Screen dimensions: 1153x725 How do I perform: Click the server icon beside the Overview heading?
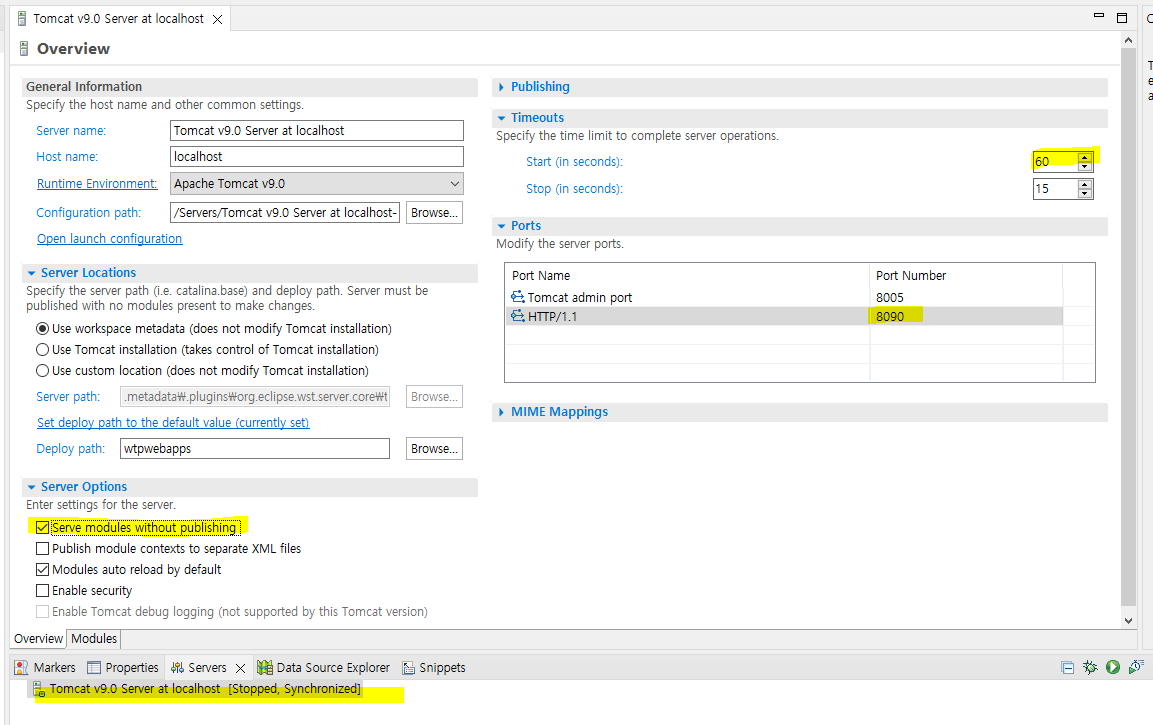click(24, 49)
